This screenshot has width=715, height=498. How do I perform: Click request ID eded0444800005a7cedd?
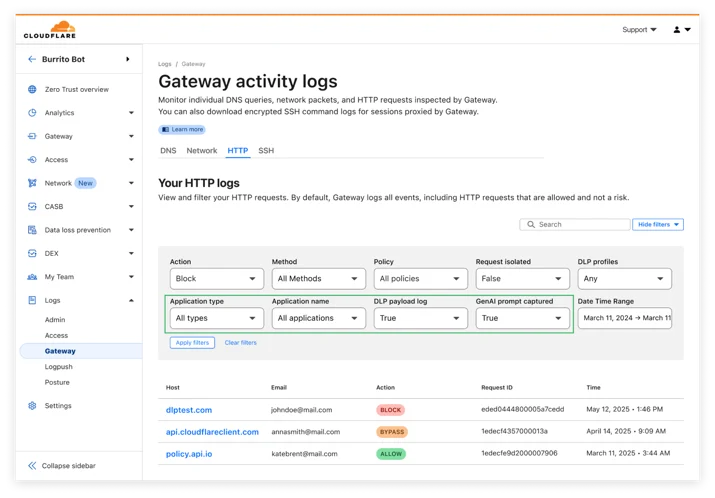coord(523,409)
